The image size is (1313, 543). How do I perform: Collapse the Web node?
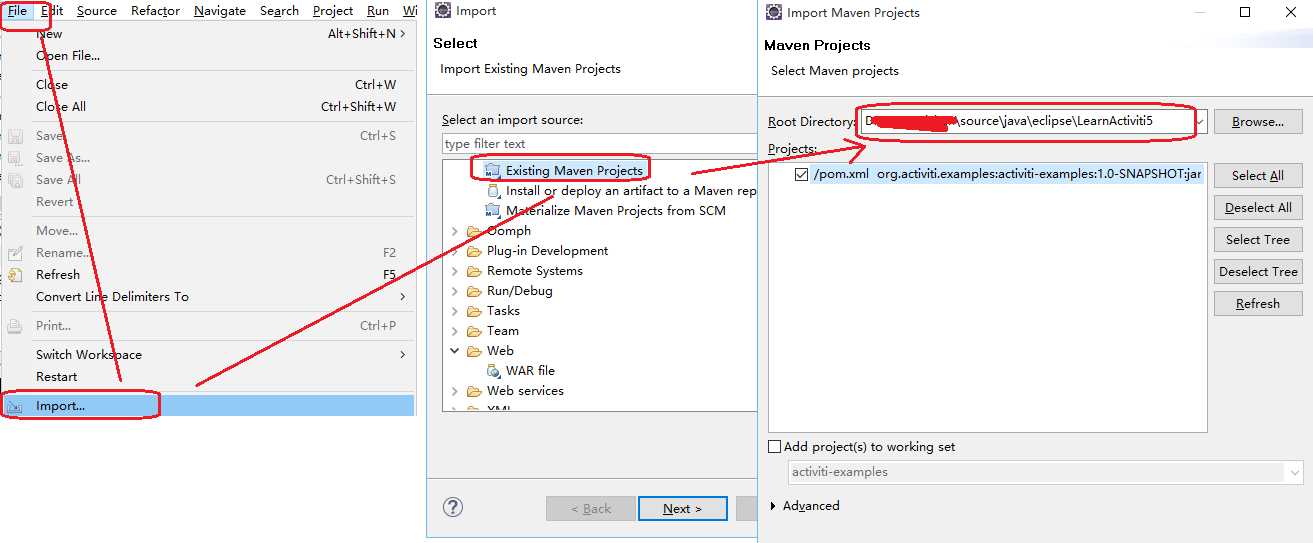point(455,351)
